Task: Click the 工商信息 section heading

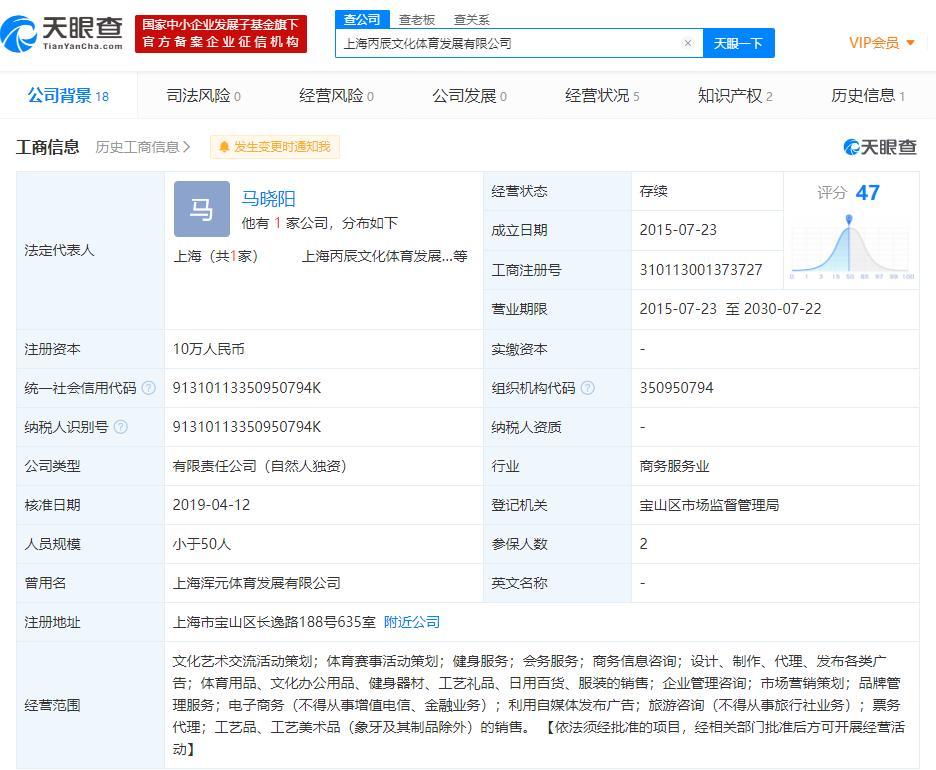Action: [48, 147]
